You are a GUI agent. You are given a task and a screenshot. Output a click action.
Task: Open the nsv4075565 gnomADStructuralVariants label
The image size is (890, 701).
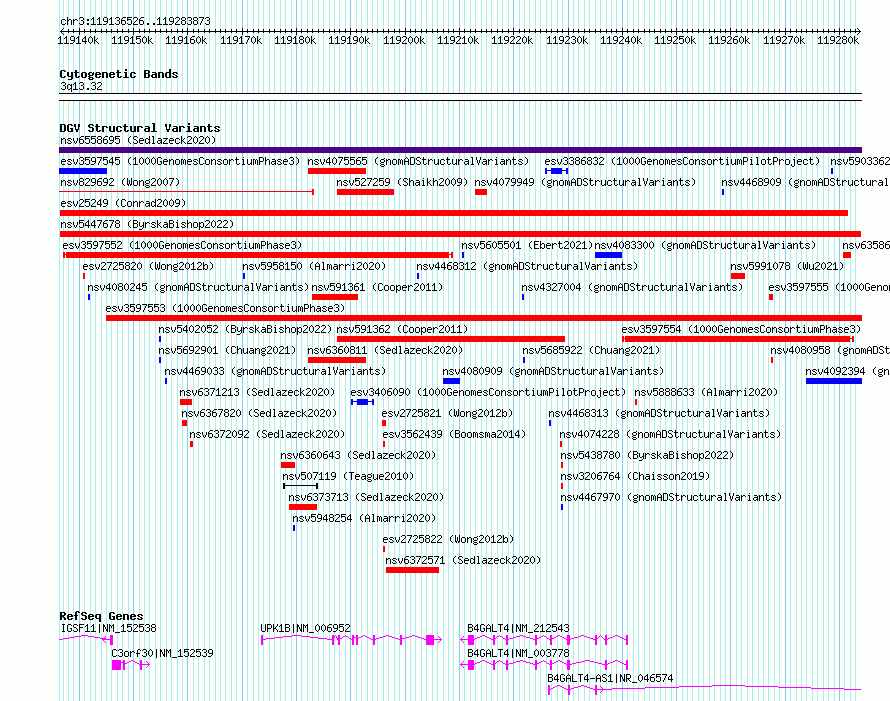pos(418,161)
